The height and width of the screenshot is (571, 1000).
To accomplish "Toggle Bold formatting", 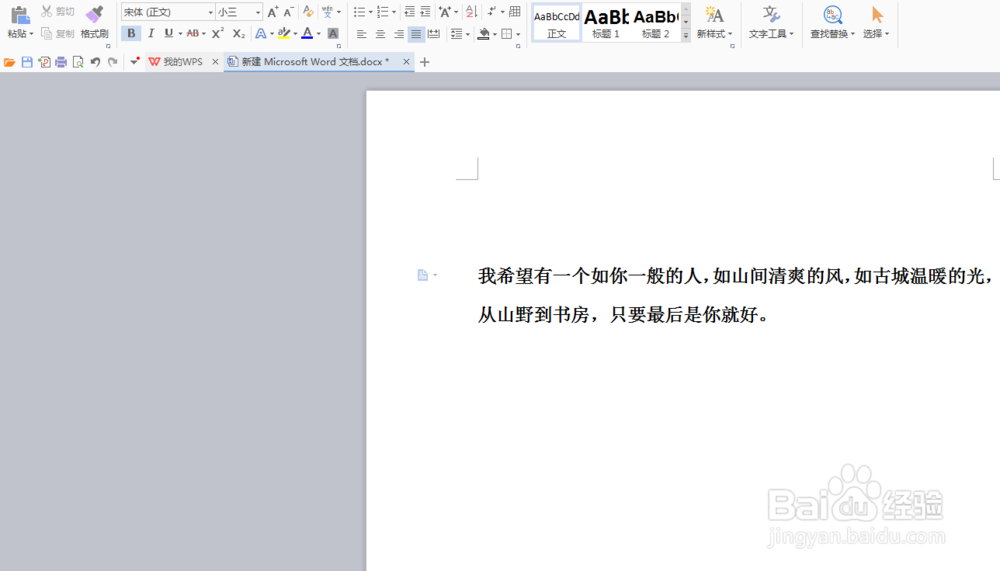I will 131,33.
